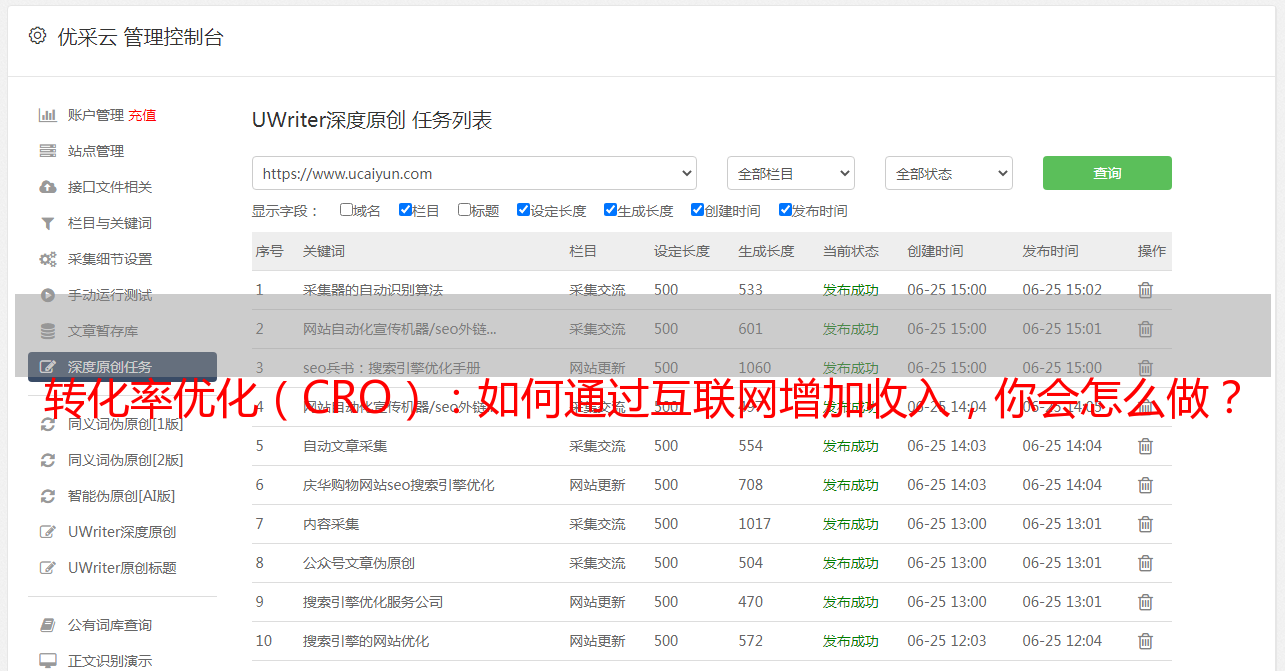1285x671 pixels.
Task: Click the green 查询 button
Action: (1107, 173)
